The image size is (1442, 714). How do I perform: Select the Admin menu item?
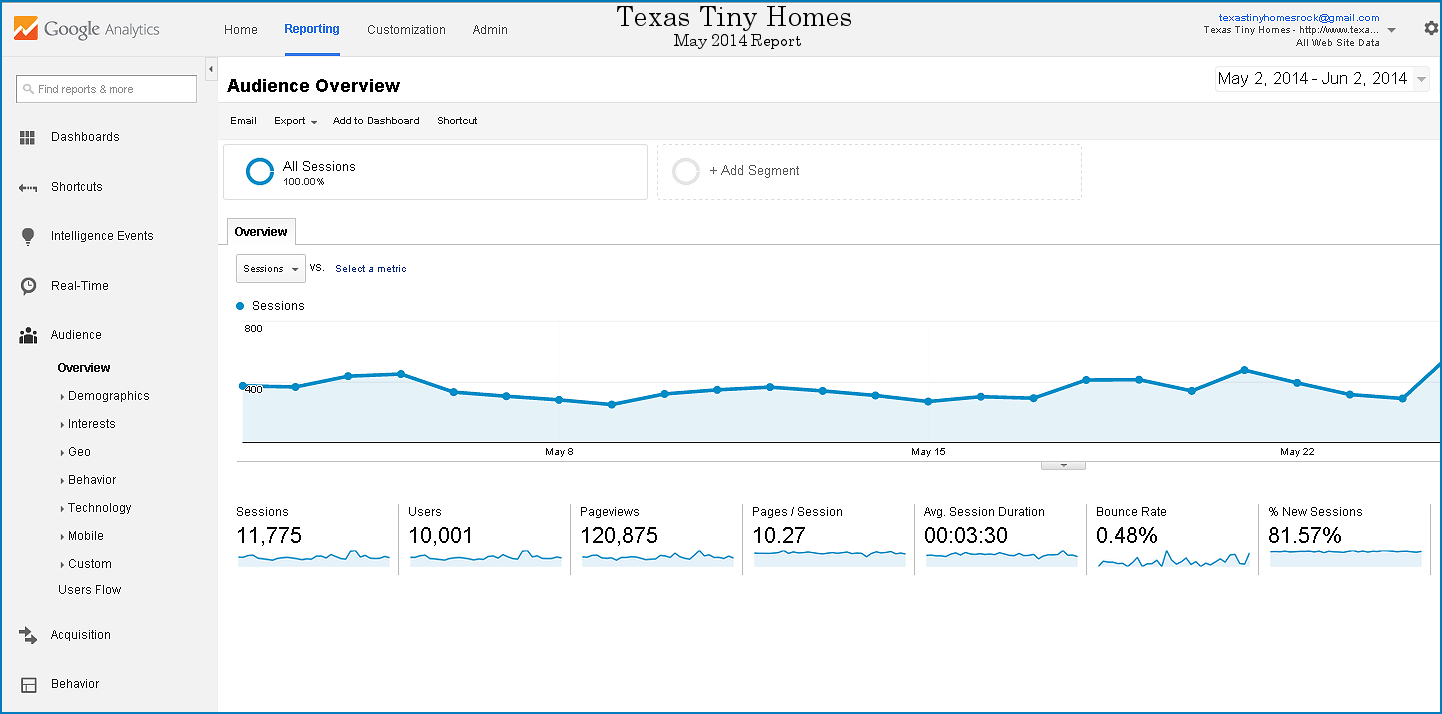tap(490, 30)
